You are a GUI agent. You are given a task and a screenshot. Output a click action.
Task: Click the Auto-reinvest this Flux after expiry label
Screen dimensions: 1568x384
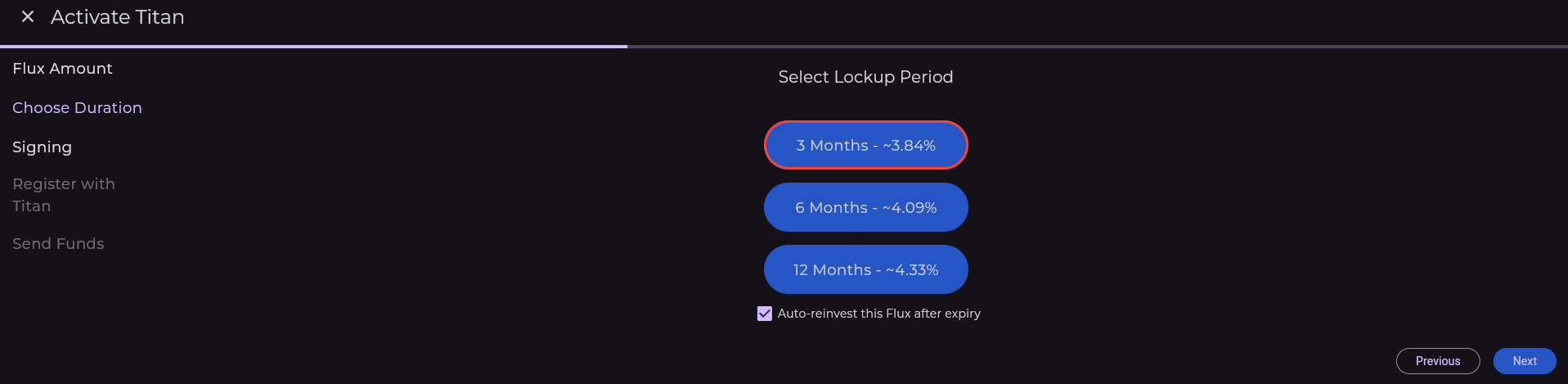878,314
